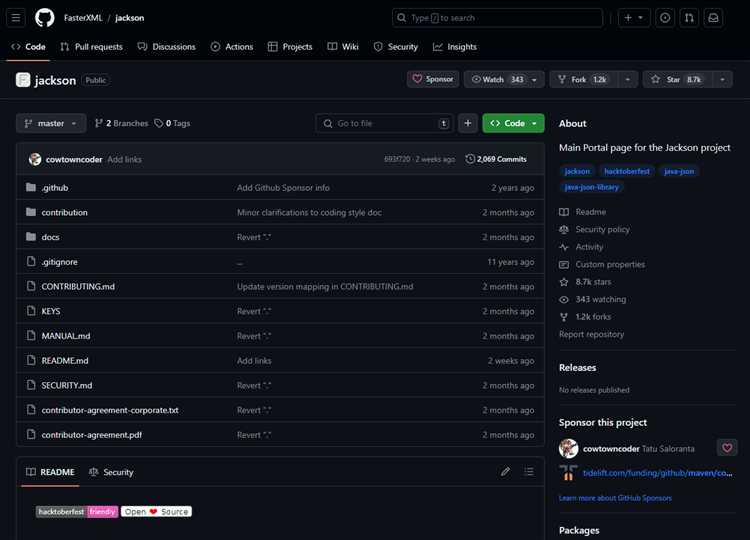750x540 pixels.
Task: Open the master branch selector
Action: click(51, 123)
